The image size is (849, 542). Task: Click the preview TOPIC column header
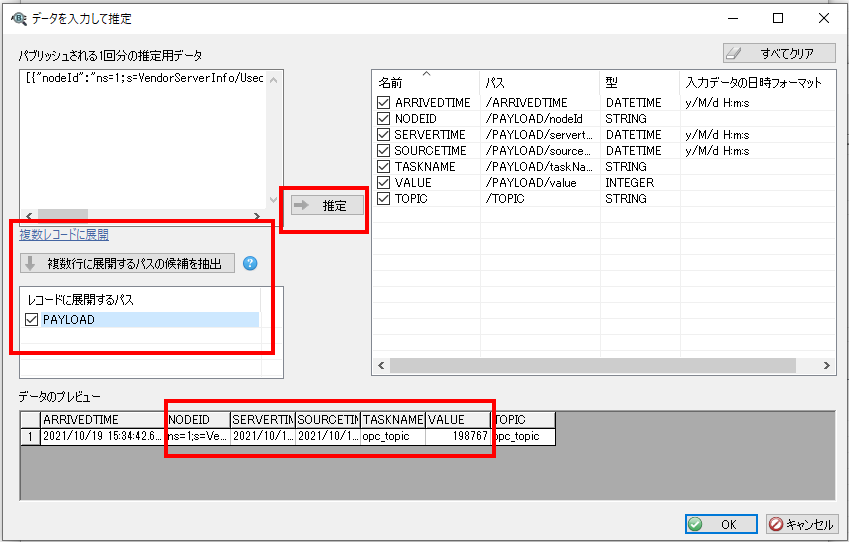(523, 420)
